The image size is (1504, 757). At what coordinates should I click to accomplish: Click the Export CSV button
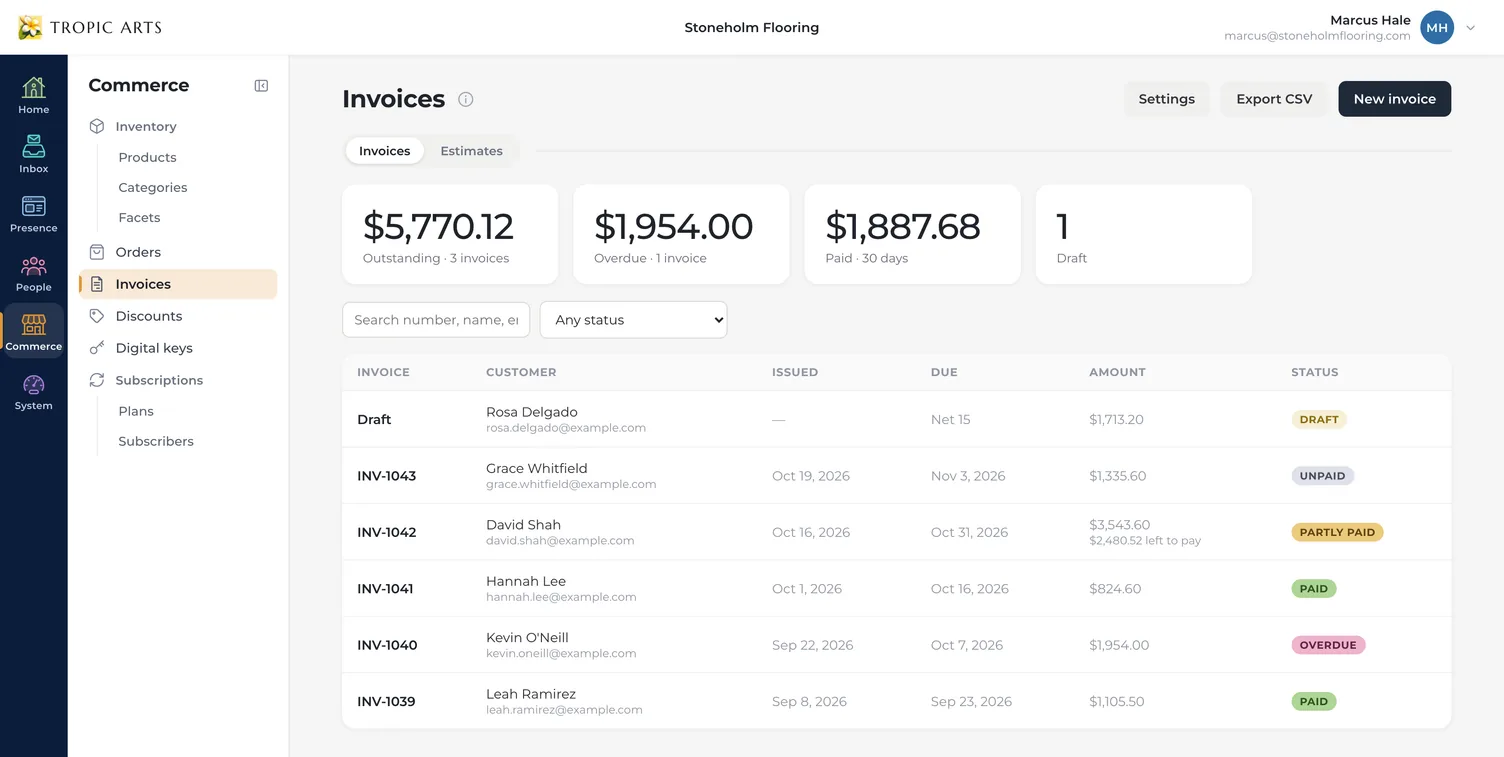click(1274, 99)
